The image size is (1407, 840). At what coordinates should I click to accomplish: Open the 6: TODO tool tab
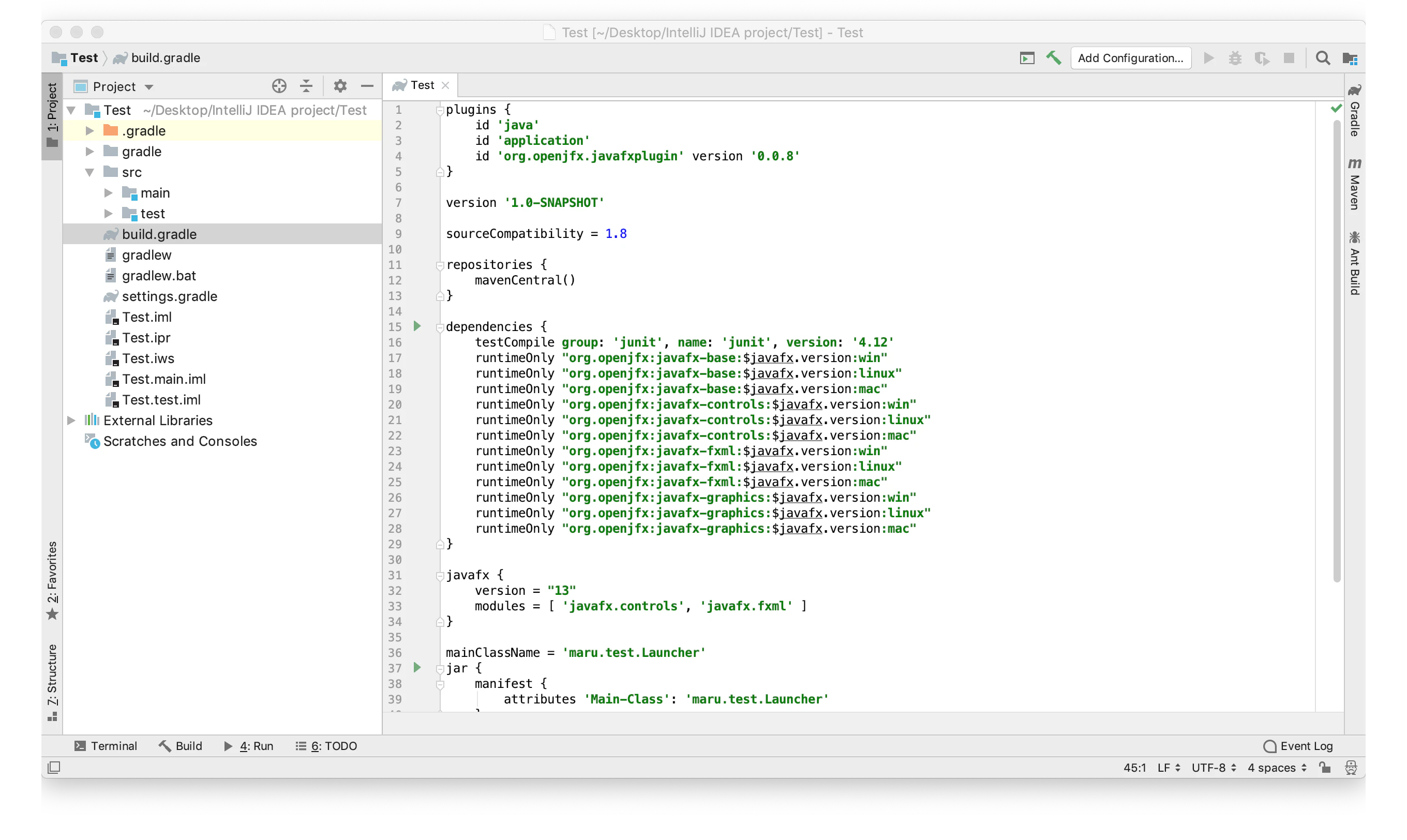tap(326, 746)
